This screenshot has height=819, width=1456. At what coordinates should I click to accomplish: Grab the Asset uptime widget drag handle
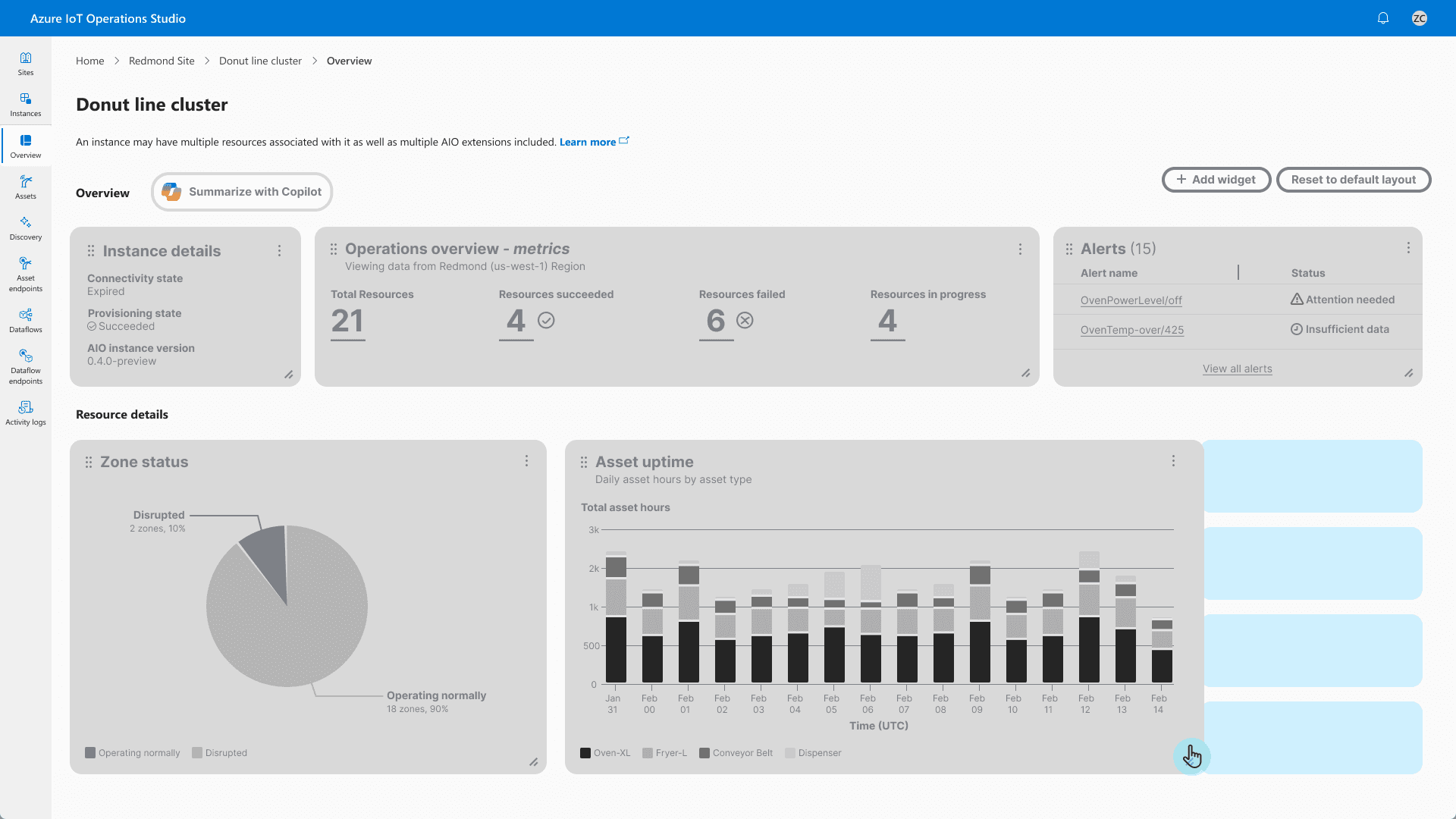coord(584,462)
